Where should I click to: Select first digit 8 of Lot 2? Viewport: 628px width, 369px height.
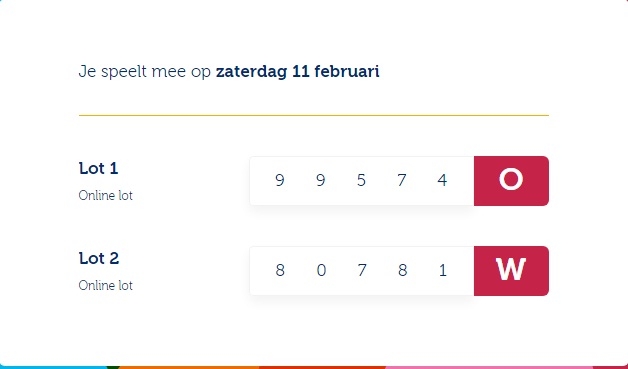280,270
